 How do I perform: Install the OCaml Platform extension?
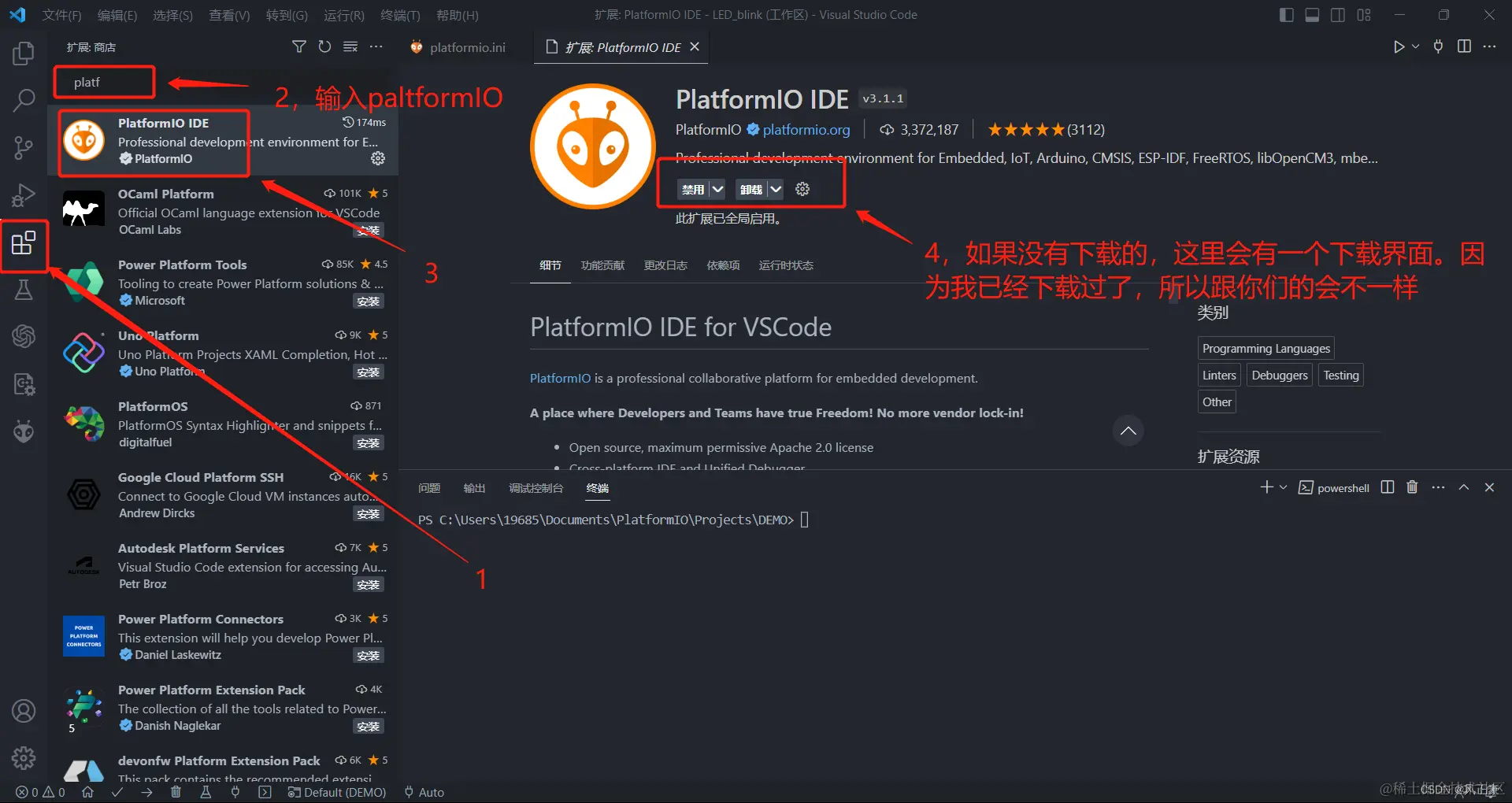tap(369, 231)
